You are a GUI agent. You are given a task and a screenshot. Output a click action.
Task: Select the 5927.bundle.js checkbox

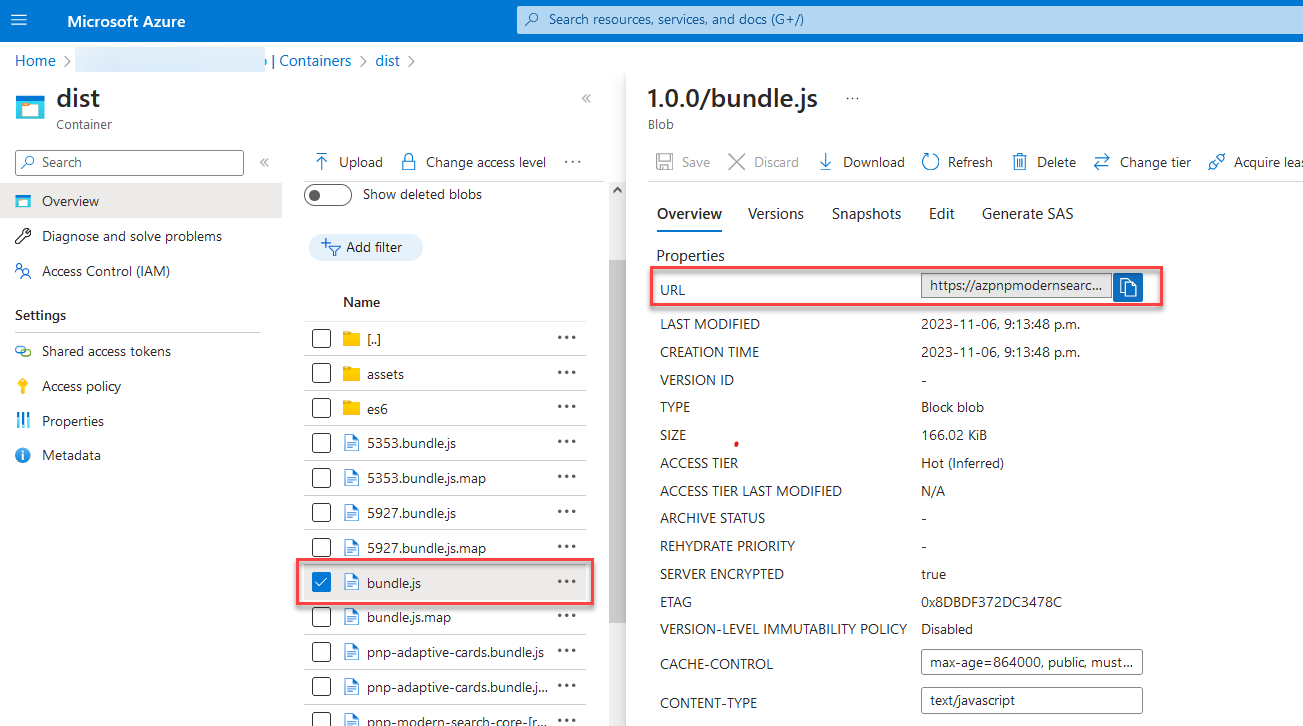[321, 513]
